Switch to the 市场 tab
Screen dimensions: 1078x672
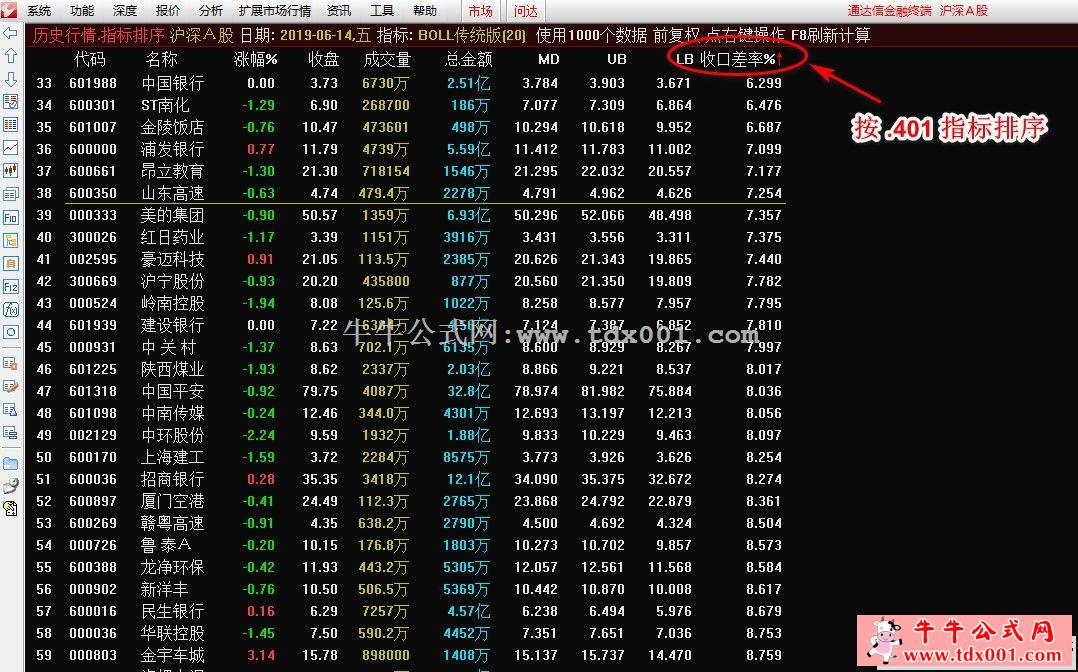point(481,11)
